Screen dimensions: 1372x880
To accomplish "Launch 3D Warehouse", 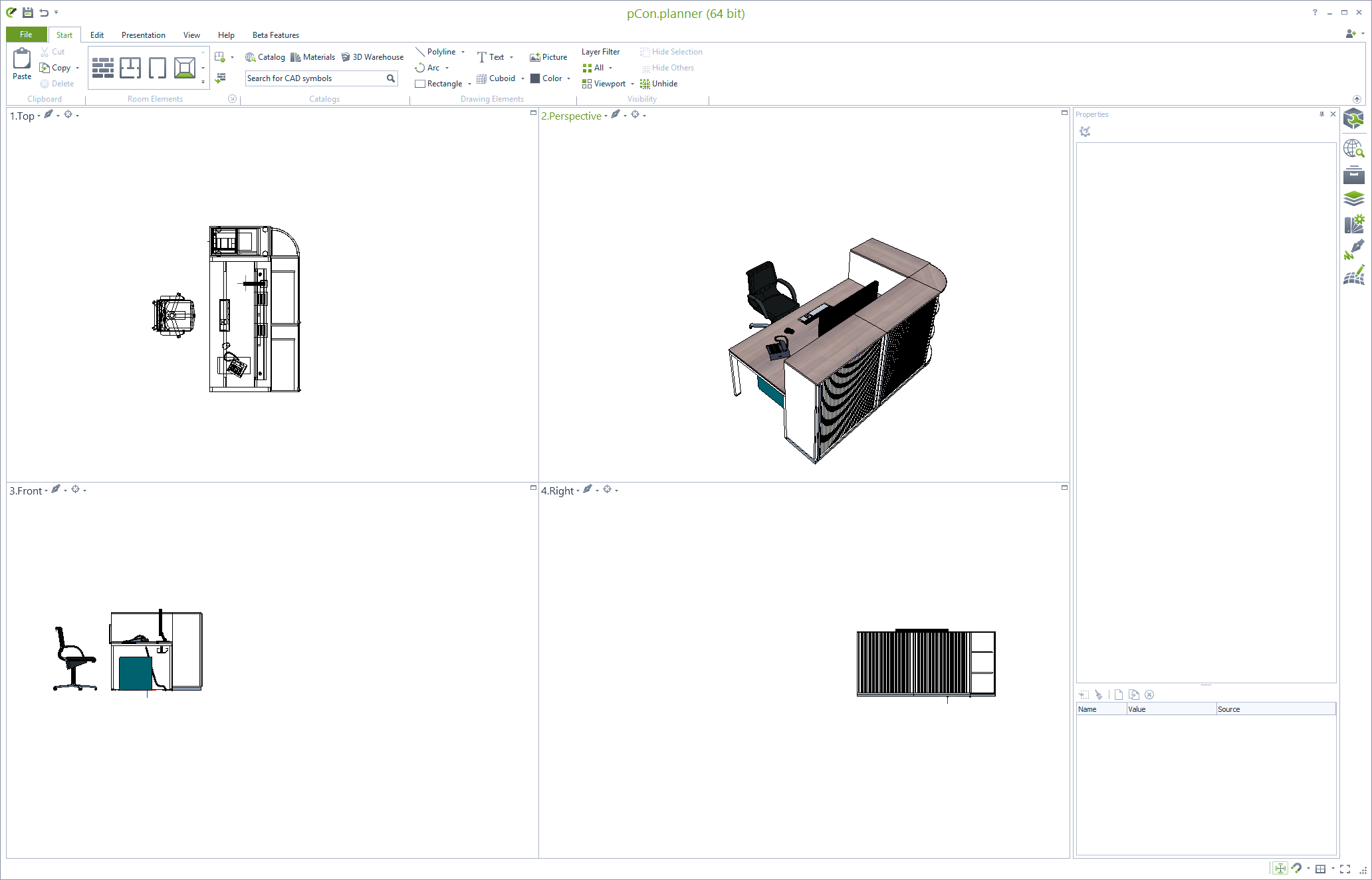I will click(x=372, y=57).
